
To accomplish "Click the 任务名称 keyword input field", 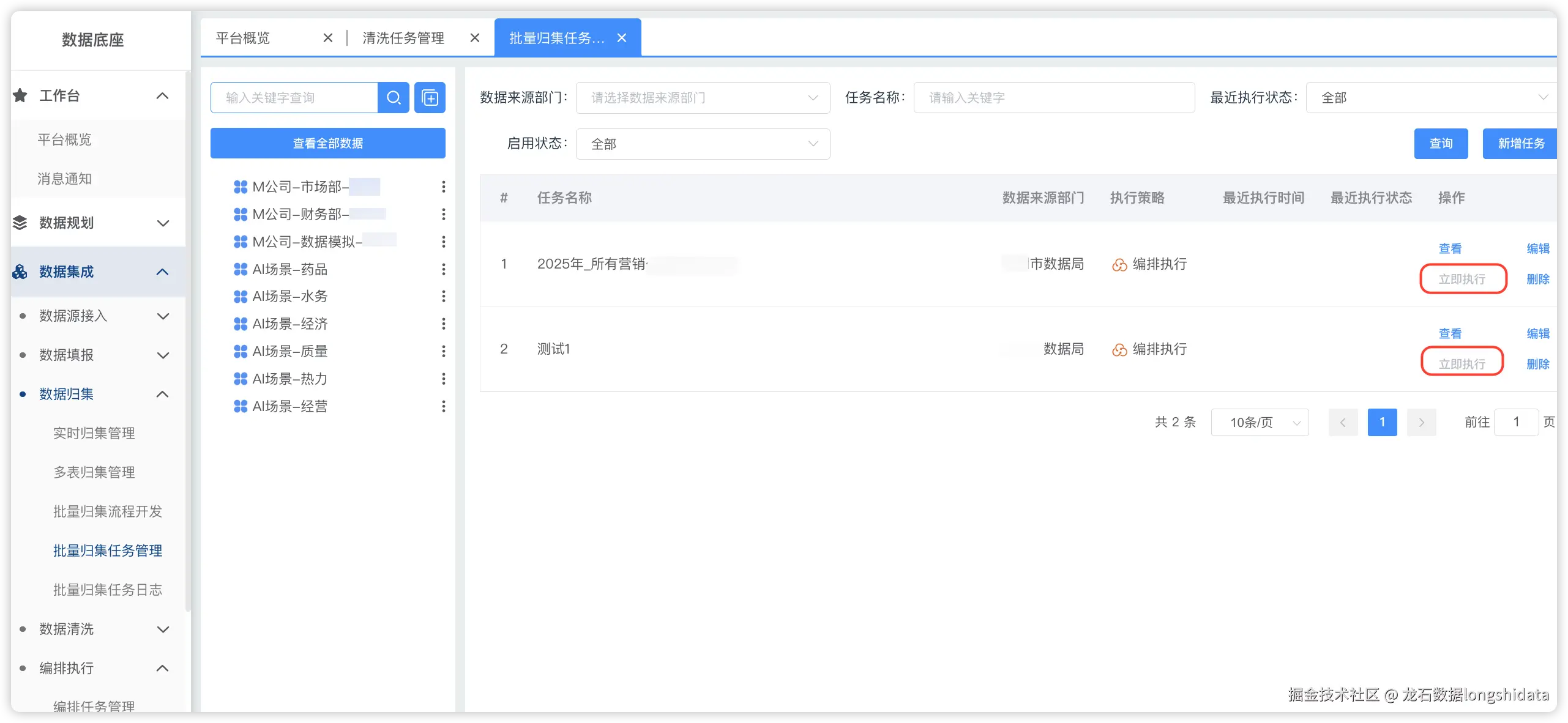I will [1054, 98].
